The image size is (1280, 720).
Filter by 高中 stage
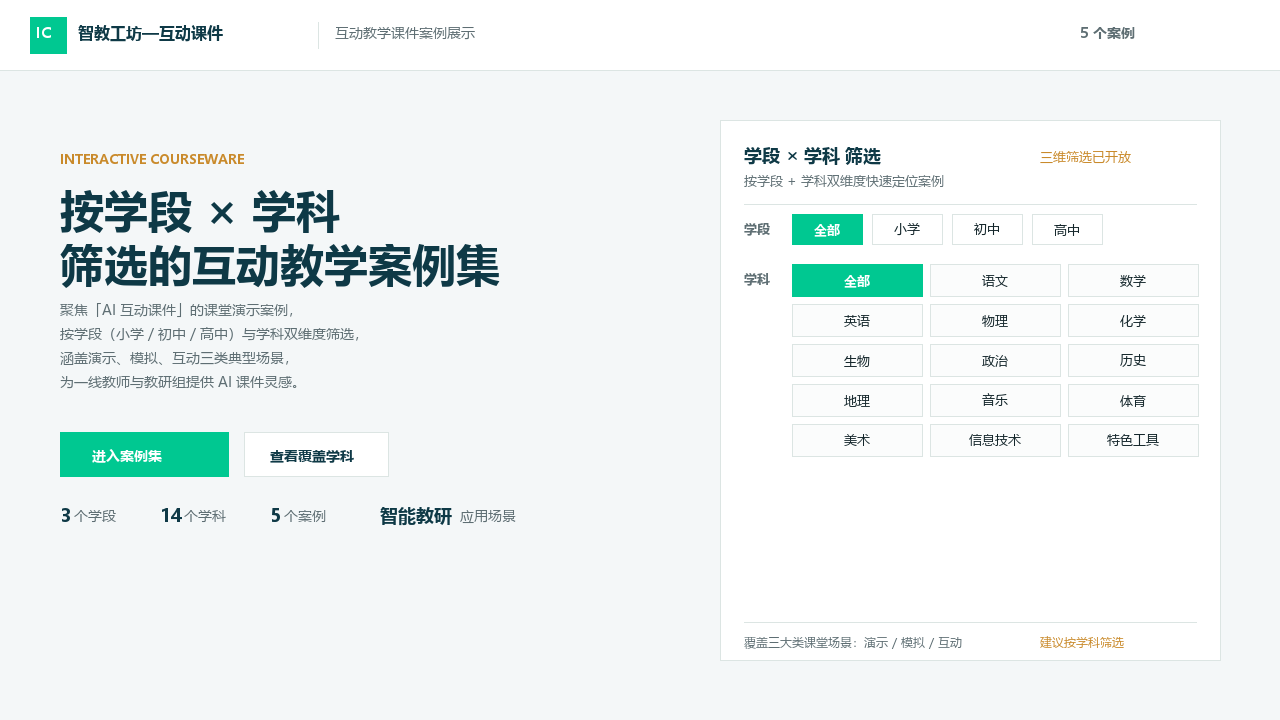(x=1067, y=230)
